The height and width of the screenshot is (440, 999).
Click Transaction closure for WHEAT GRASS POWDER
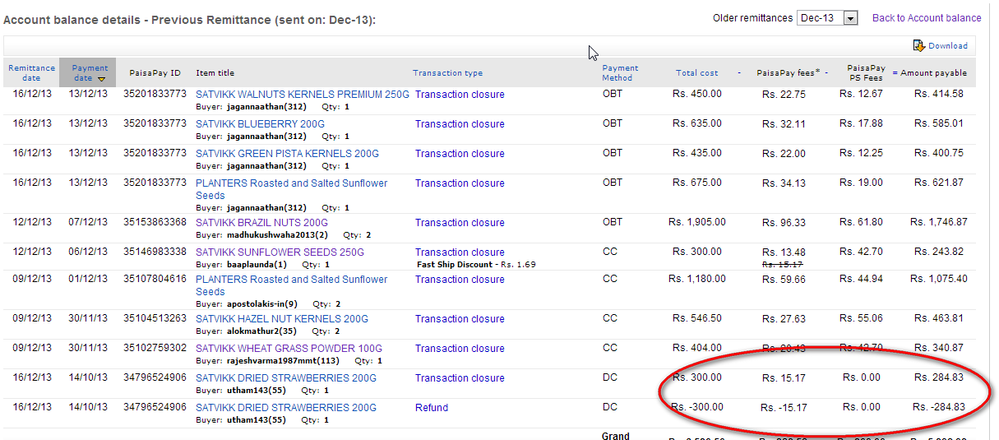click(459, 349)
